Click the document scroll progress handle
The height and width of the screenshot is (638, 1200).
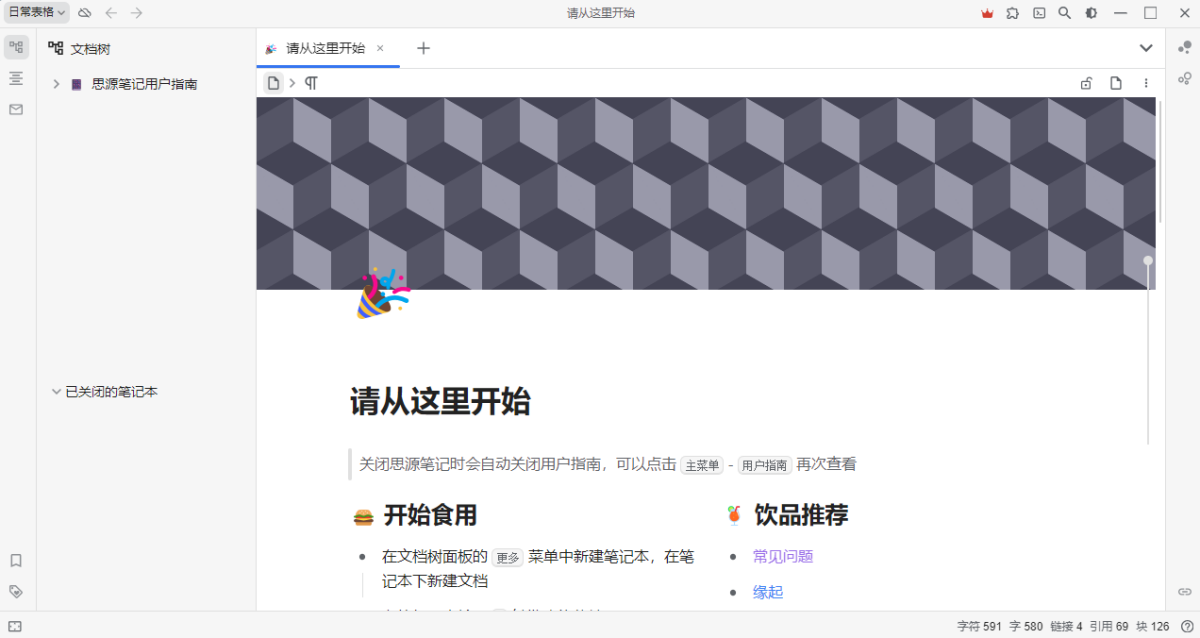point(1148,261)
